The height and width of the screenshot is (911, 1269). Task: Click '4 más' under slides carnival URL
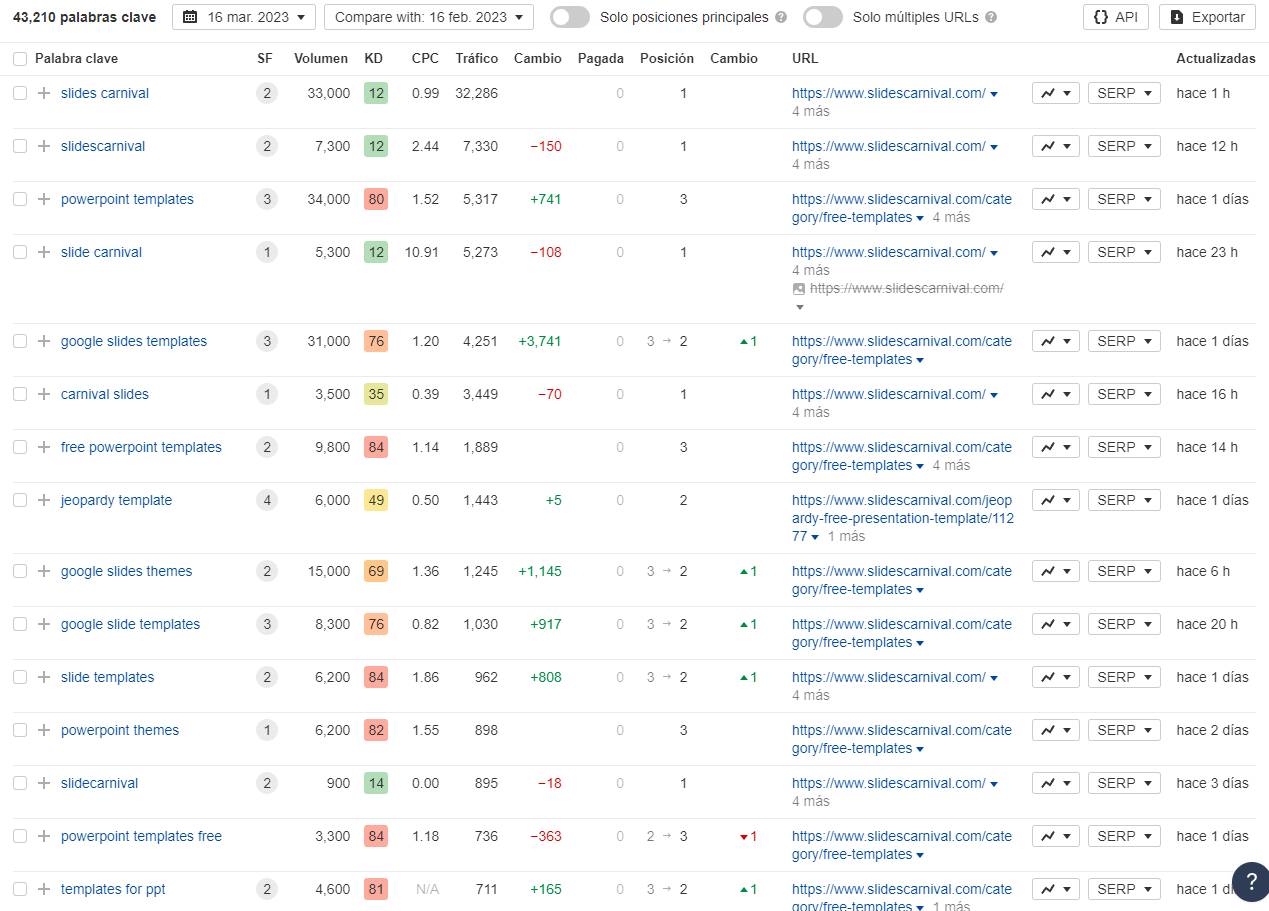pyautogui.click(x=811, y=111)
